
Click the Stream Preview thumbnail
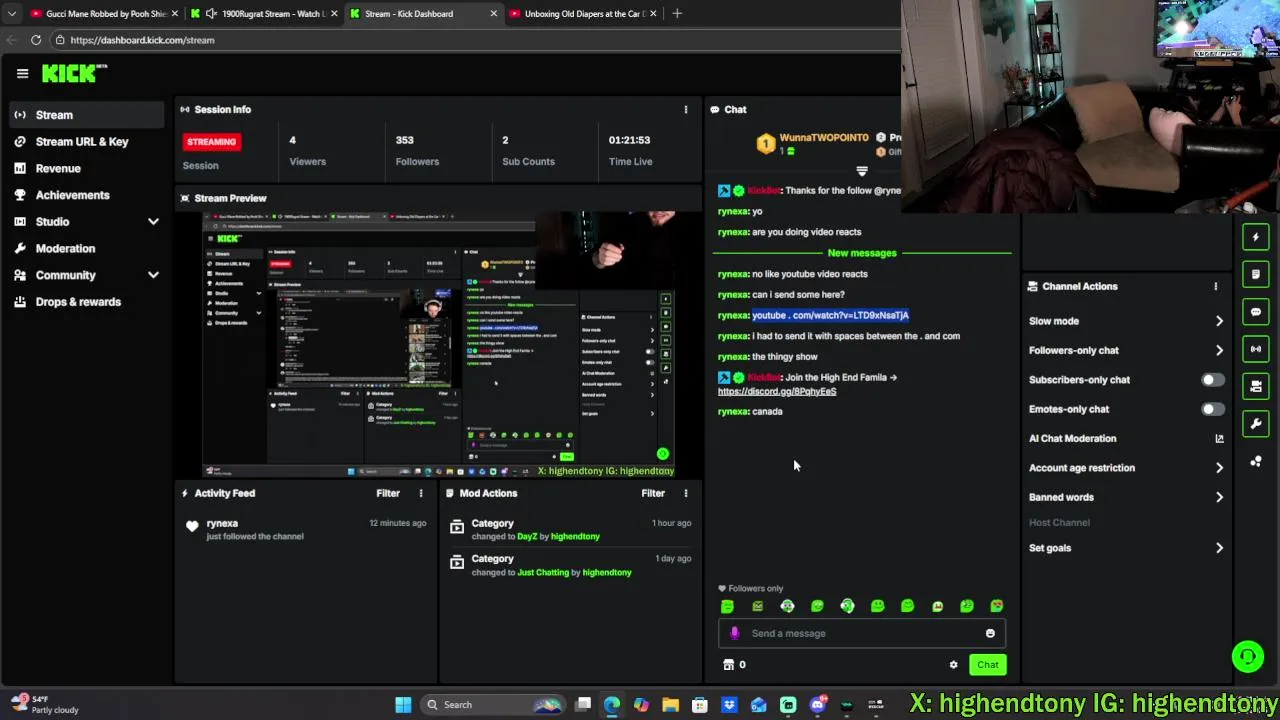point(439,343)
